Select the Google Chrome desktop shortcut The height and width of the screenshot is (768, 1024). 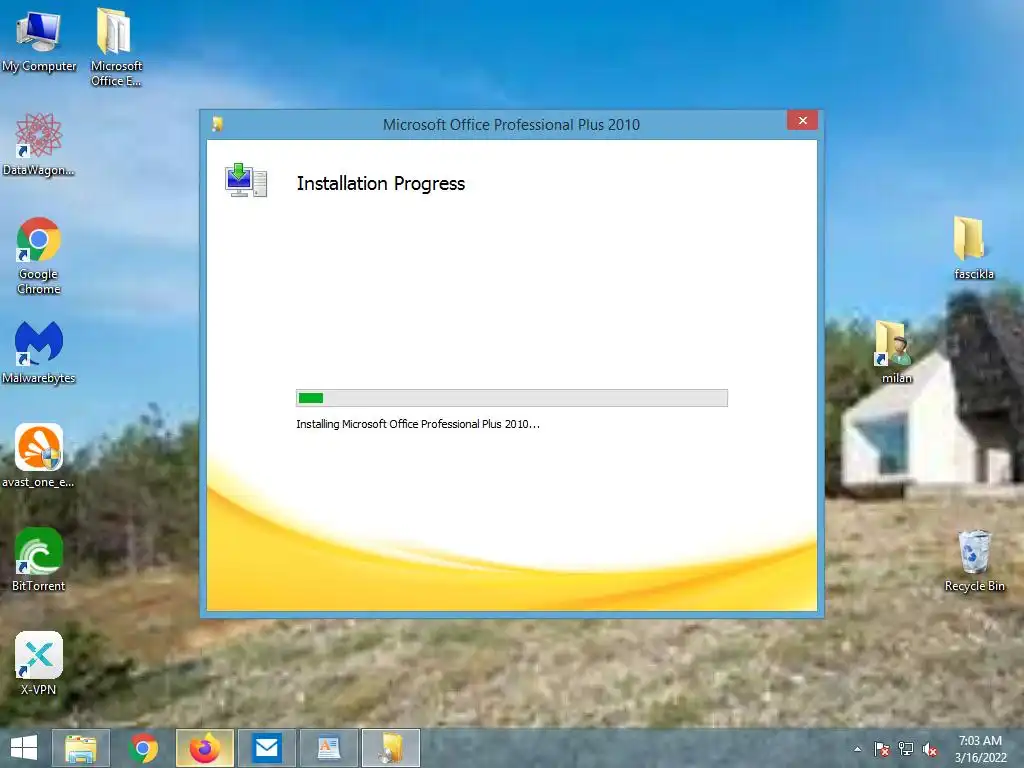39,255
